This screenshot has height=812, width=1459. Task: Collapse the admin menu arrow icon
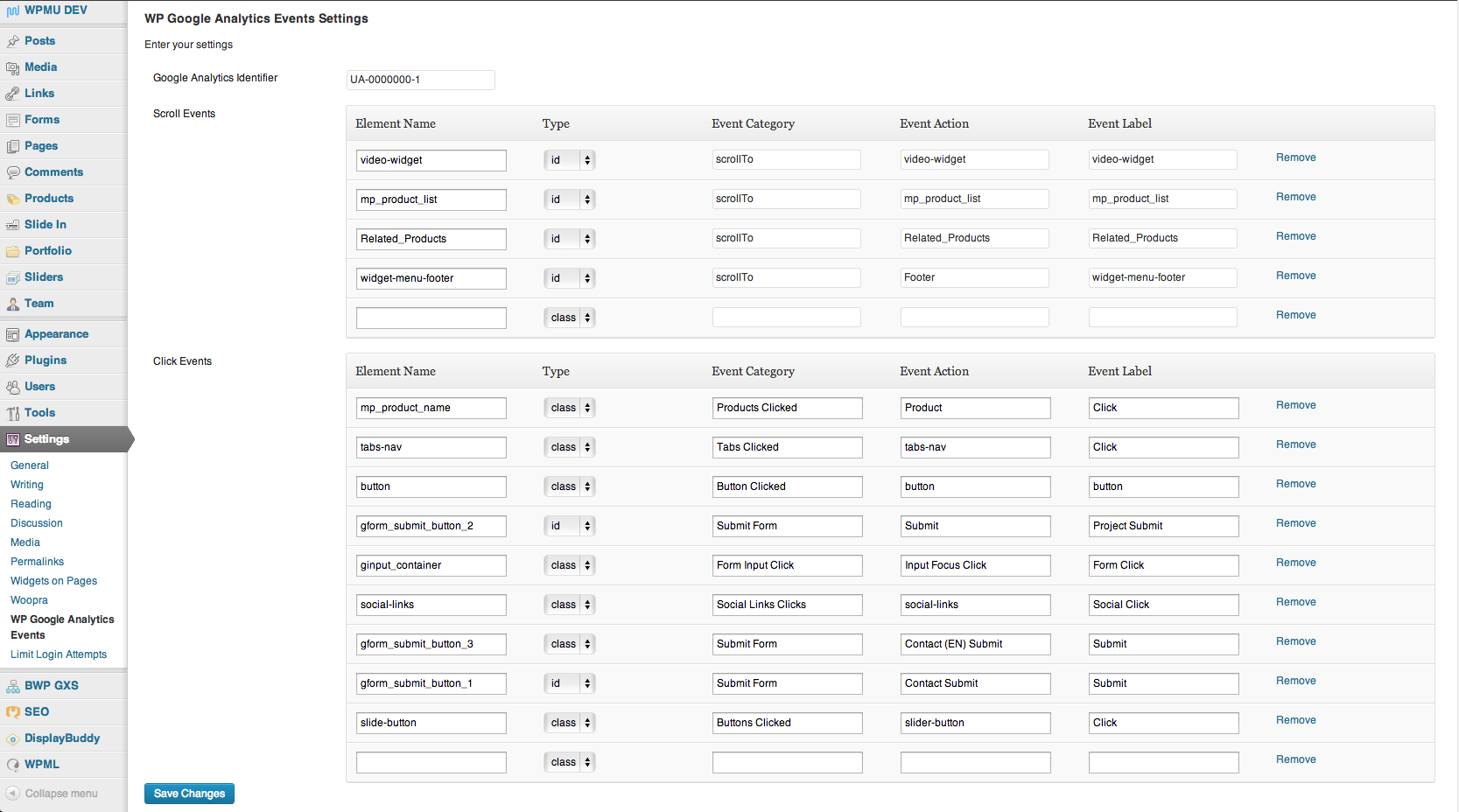point(13,794)
